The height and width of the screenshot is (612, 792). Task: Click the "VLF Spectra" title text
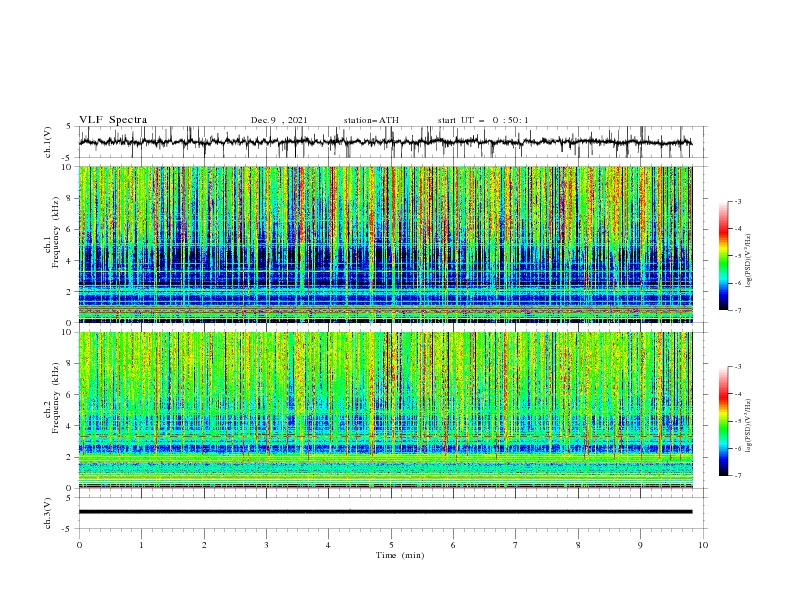pos(113,120)
